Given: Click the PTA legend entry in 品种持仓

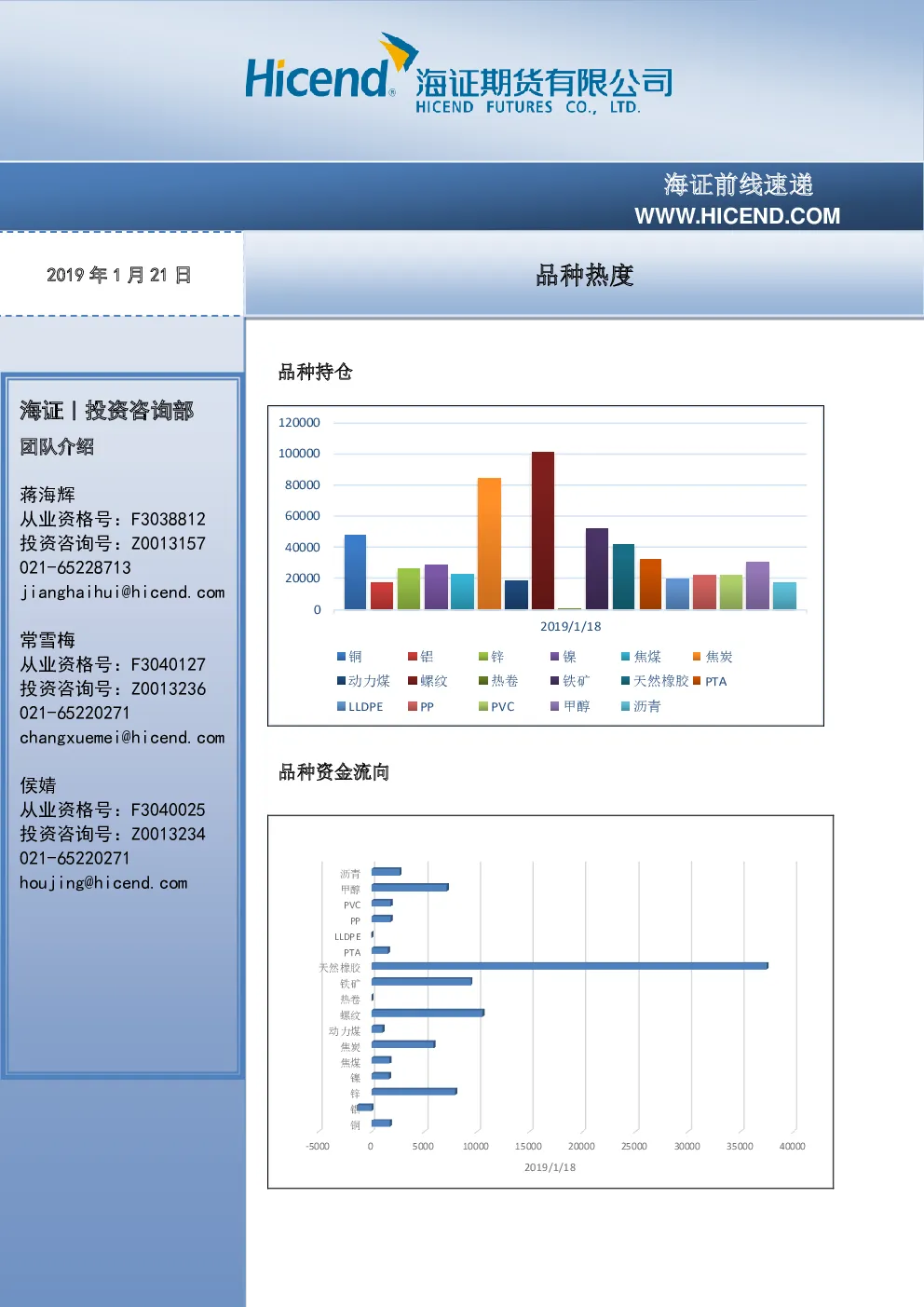Looking at the screenshot, I should [x=710, y=681].
